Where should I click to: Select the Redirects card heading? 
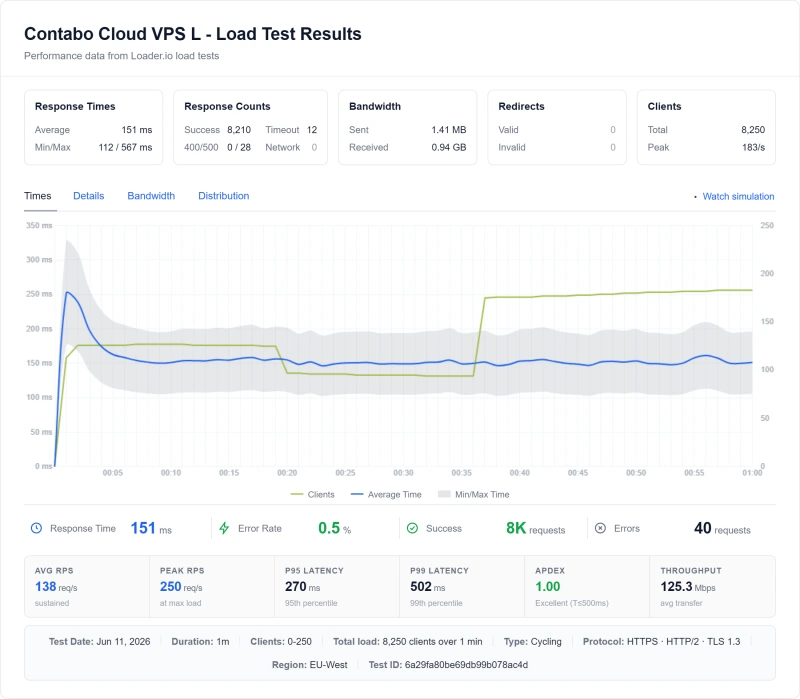click(x=521, y=107)
